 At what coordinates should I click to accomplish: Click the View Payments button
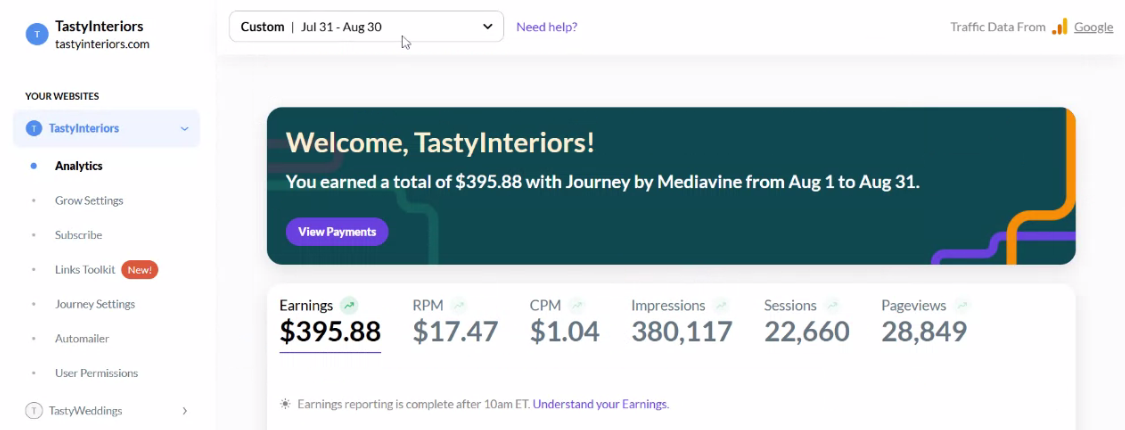[x=337, y=232]
